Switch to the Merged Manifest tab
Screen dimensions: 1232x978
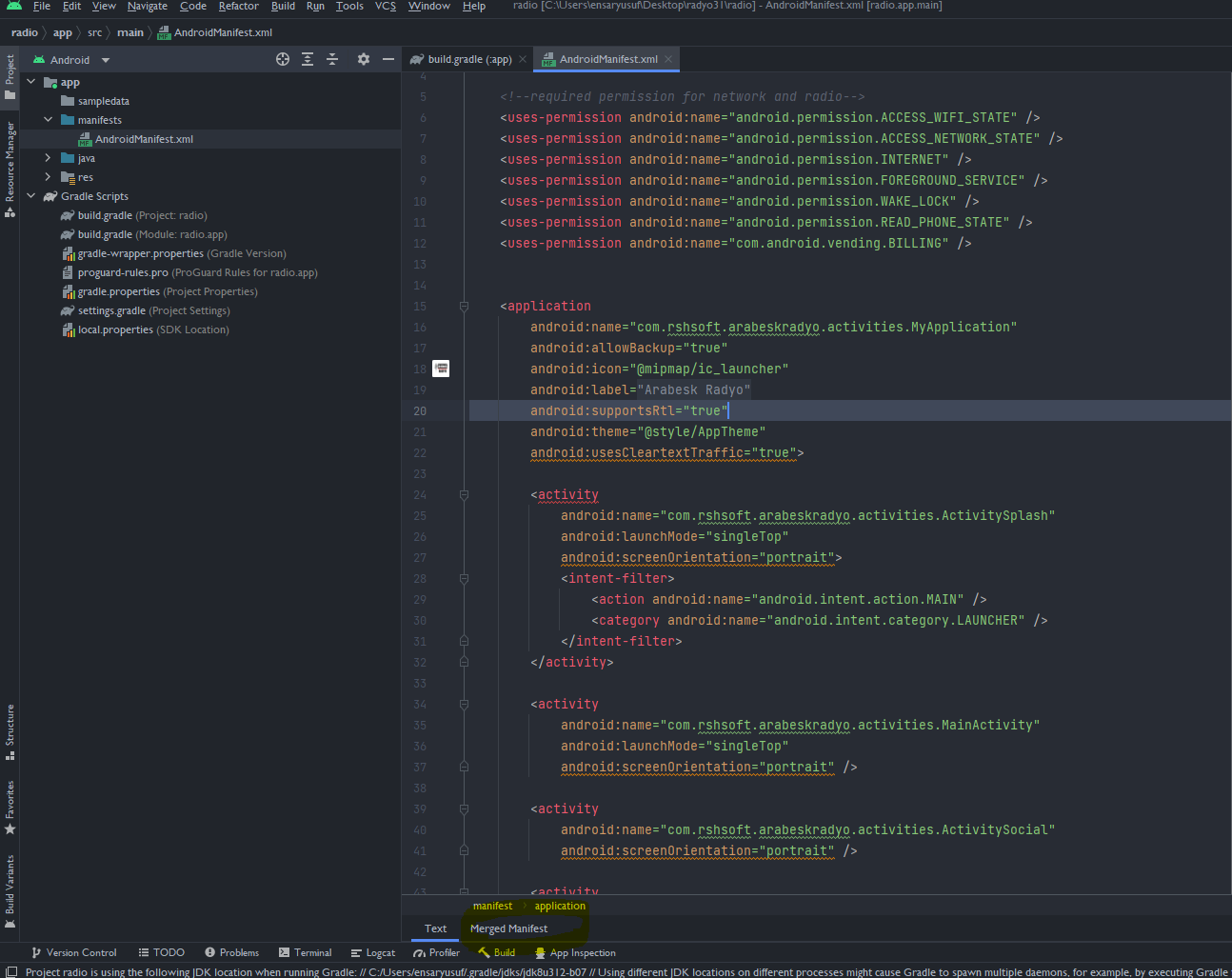[x=508, y=928]
